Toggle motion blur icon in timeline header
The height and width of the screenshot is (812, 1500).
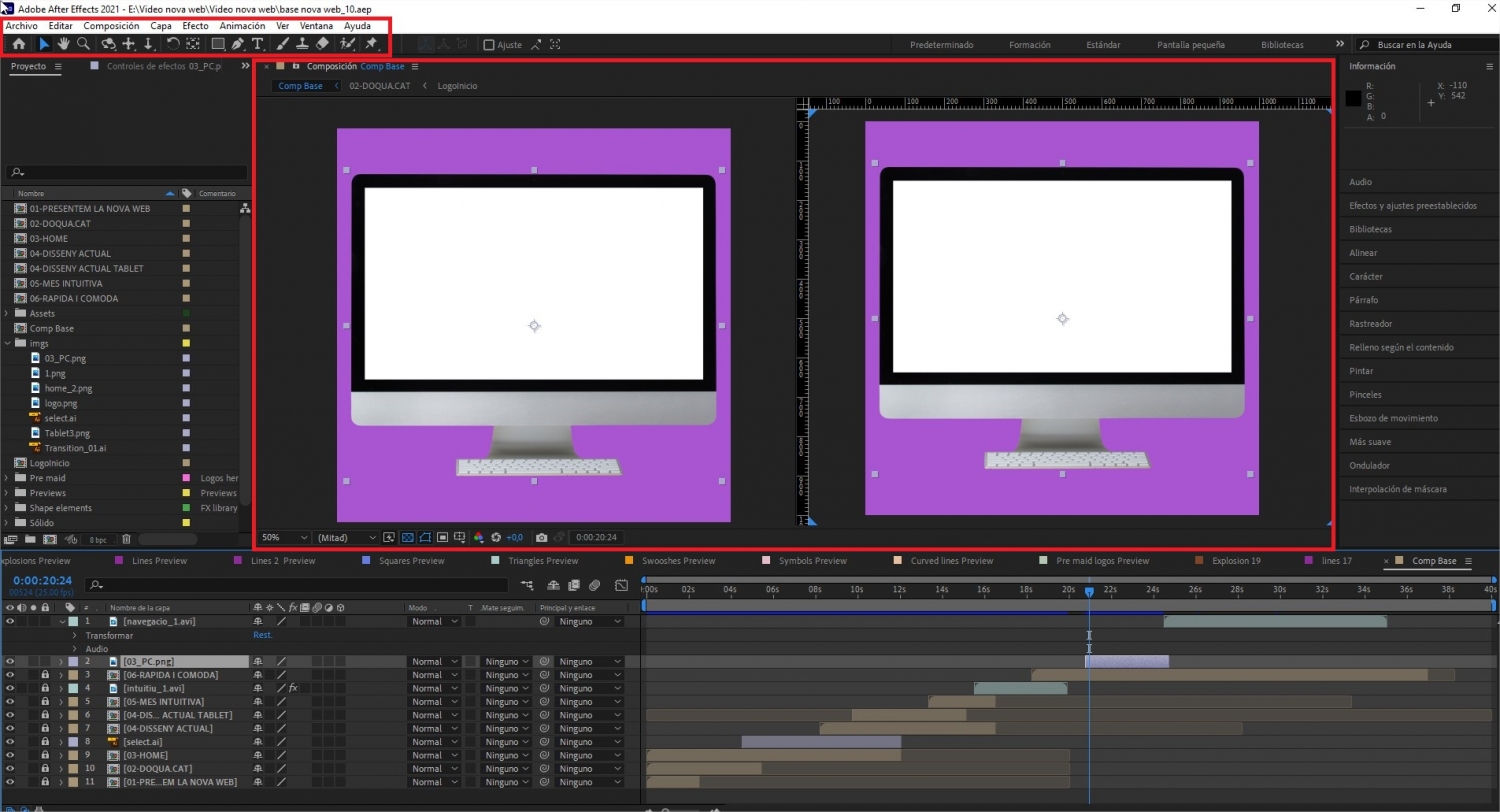[x=594, y=585]
